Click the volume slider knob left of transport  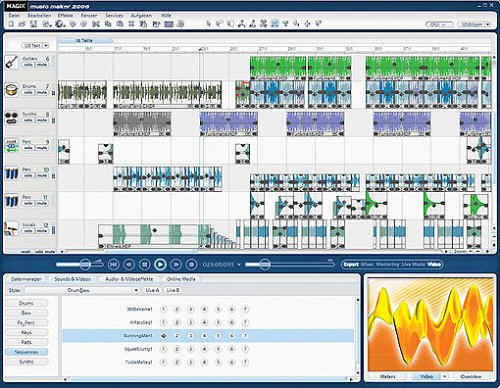85,265
